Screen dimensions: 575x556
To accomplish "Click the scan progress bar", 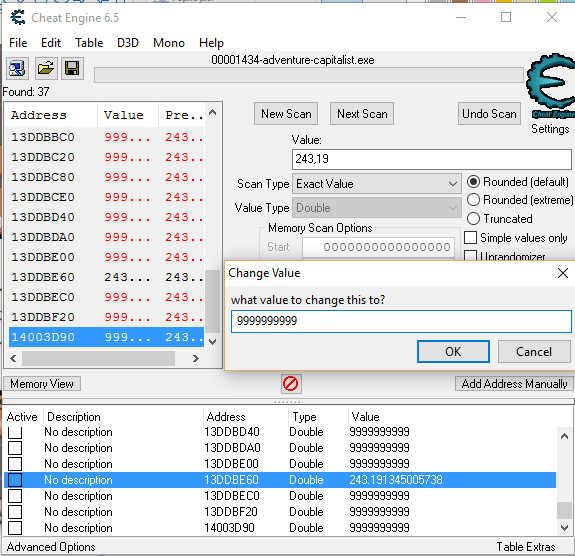I will click(308, 75).
